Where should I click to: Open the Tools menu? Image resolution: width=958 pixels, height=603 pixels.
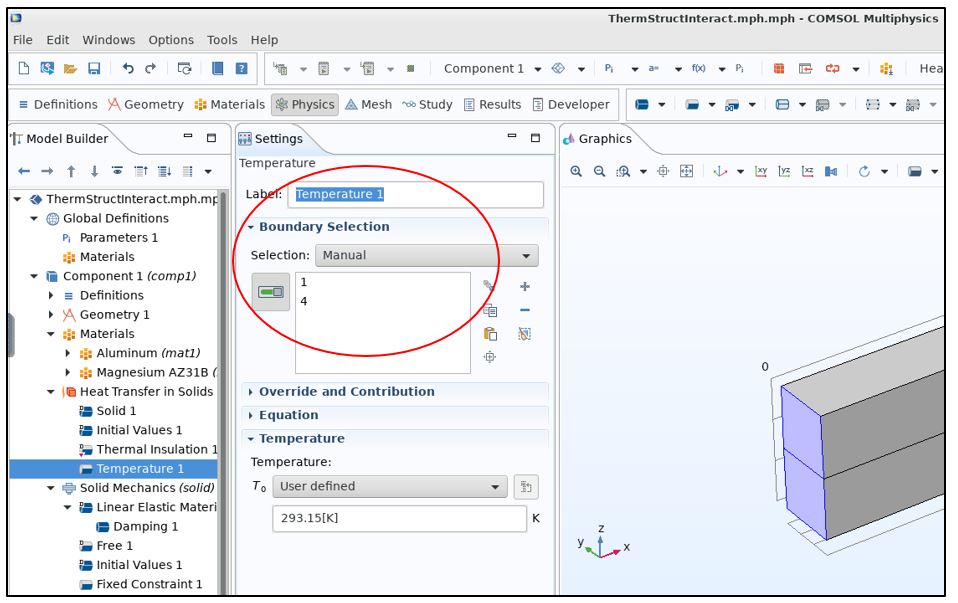pyautogui.click(x=222, y=40)
